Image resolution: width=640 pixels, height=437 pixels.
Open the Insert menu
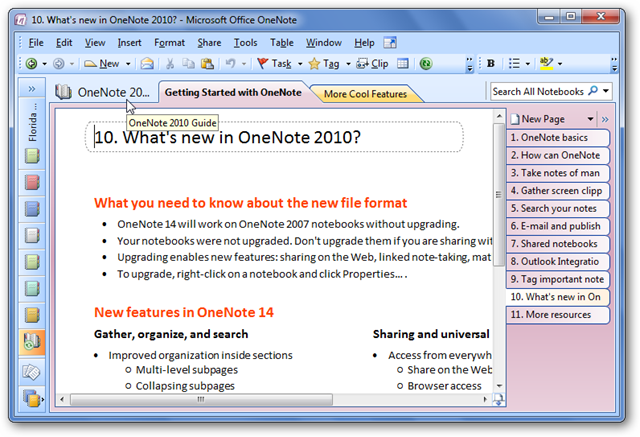click(x=129, y=42)
